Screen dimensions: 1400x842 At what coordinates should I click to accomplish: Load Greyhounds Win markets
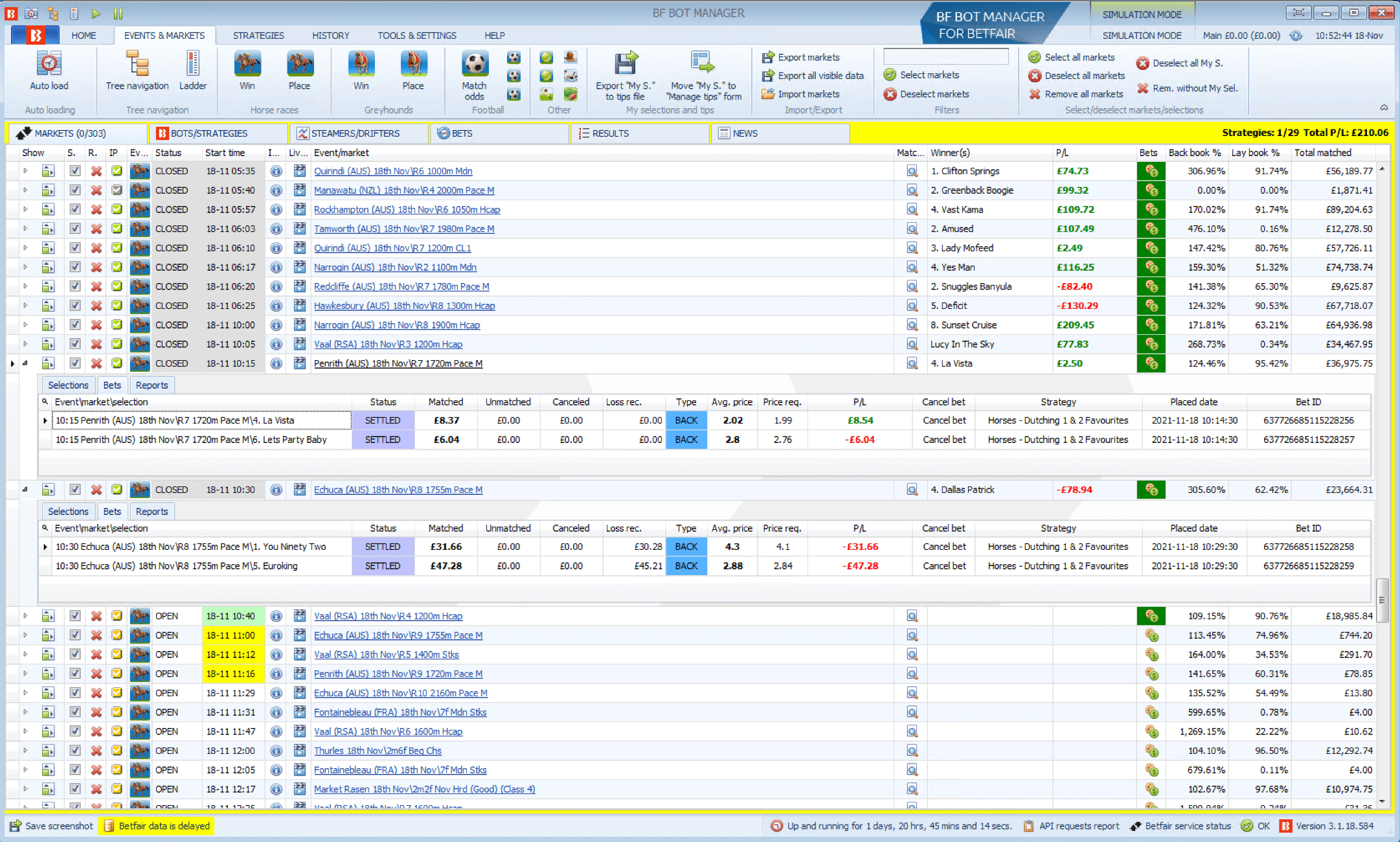[361, 70]
